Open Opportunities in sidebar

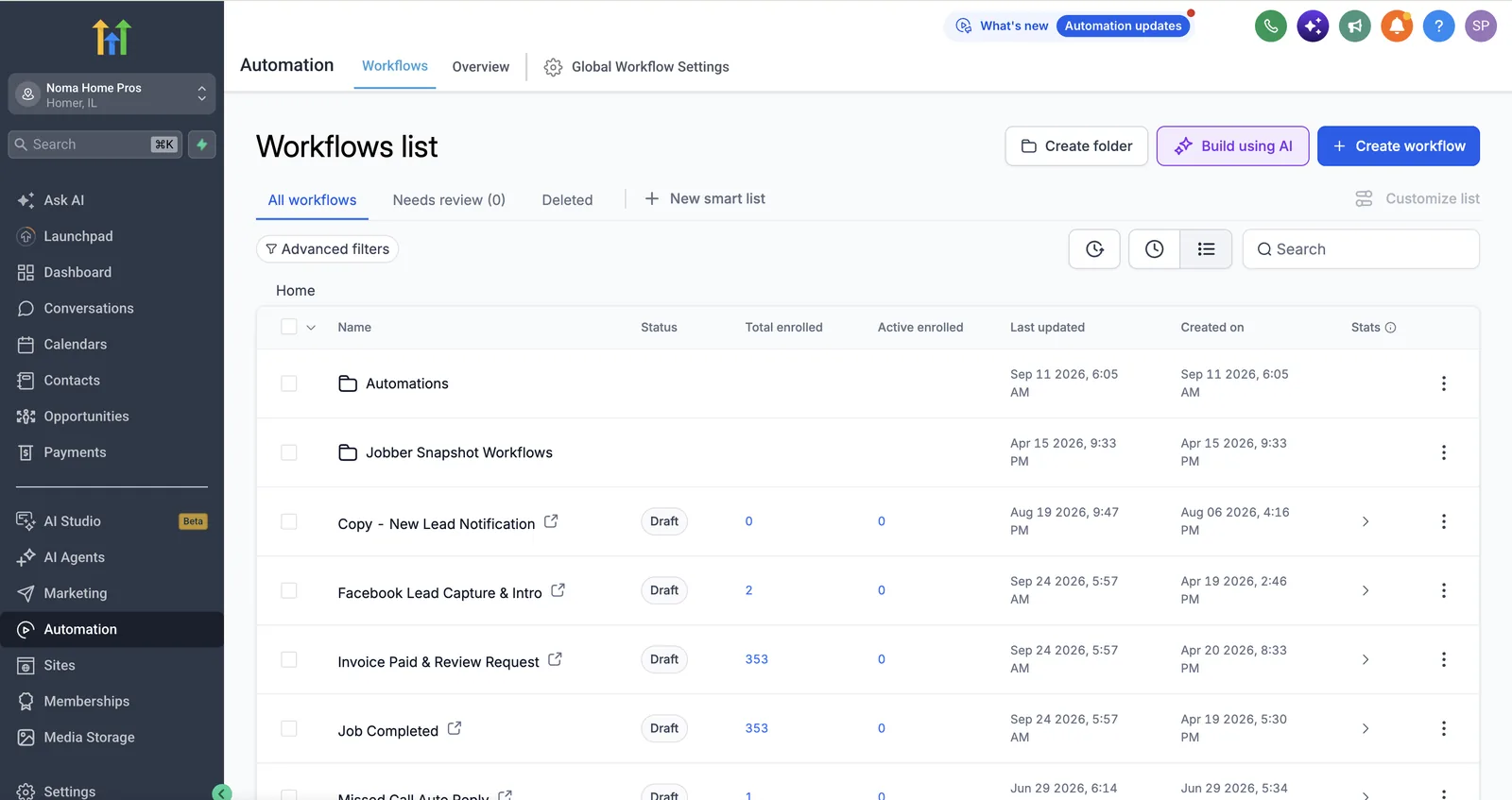(86, 417)
